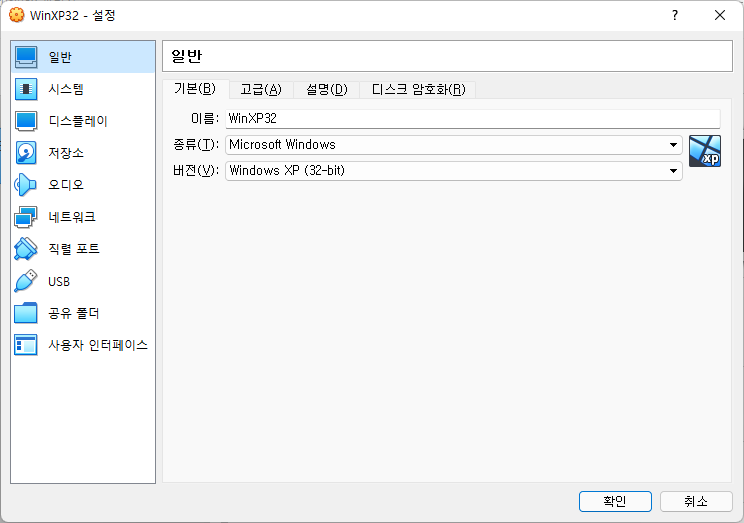Open the 공유 폴더 settings label
Image resolution: width=744 pixels, height=523 pixels.
click(74, 313)
